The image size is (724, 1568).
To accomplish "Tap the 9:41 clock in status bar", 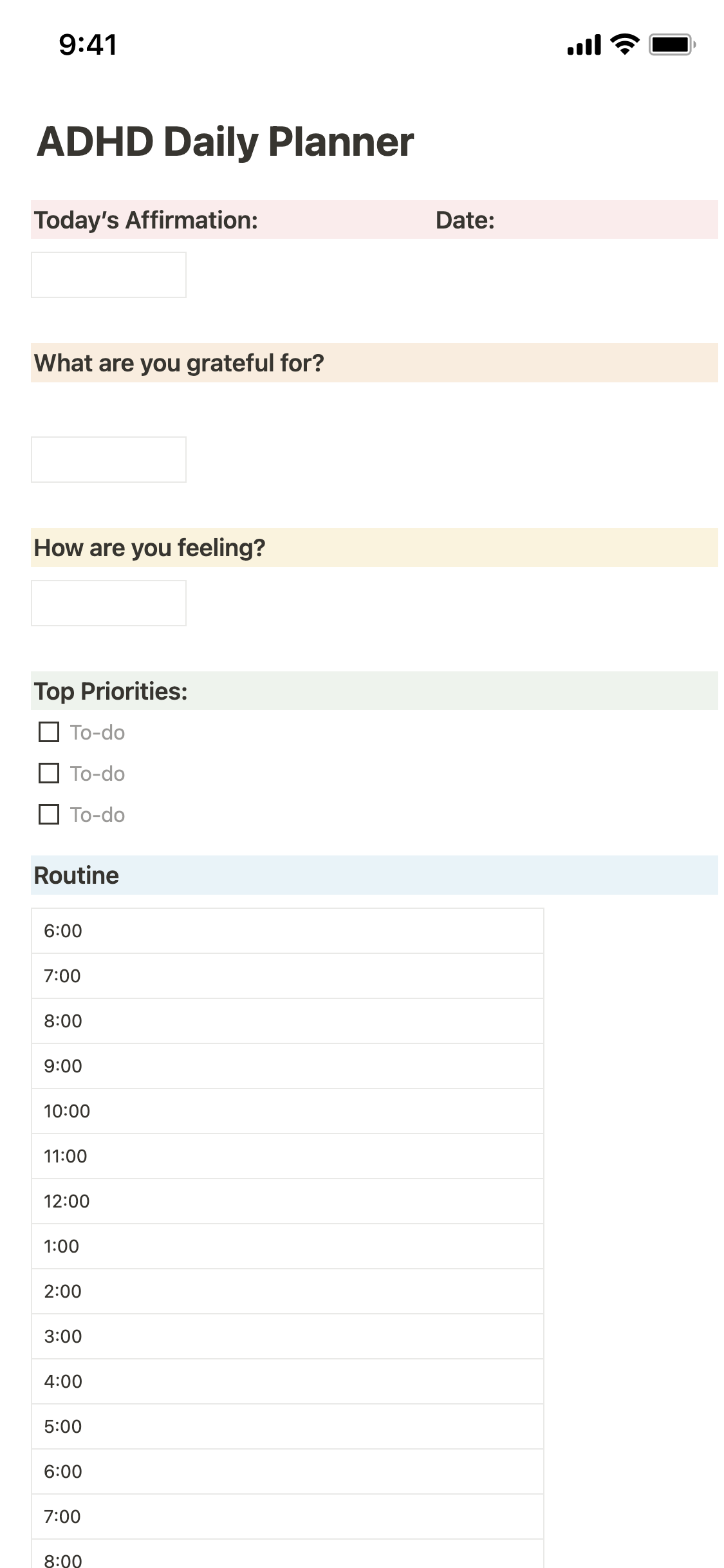I will [x=88, y=44].
